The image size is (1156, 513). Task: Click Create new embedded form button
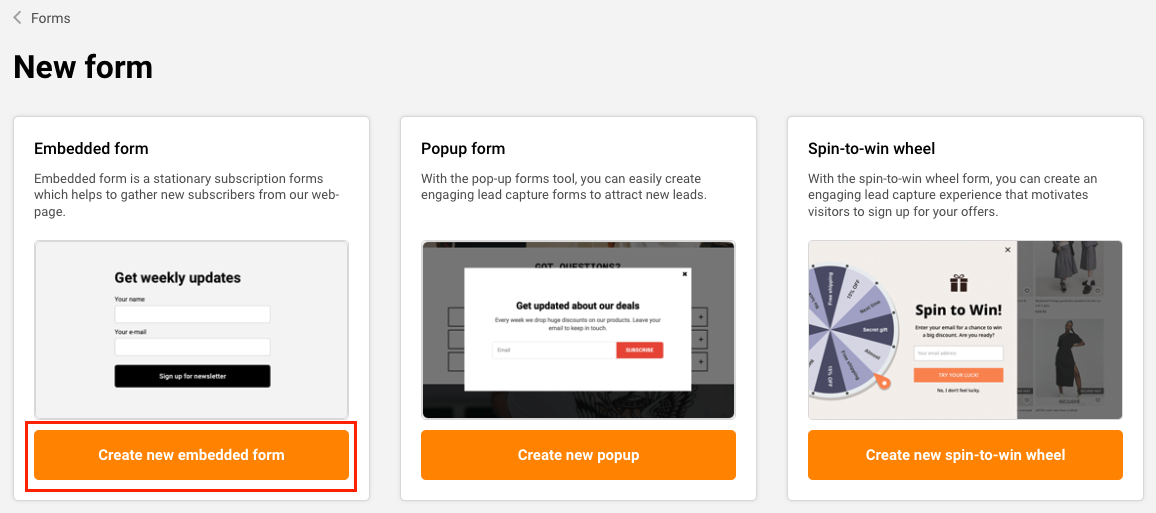tap(191, 455)
